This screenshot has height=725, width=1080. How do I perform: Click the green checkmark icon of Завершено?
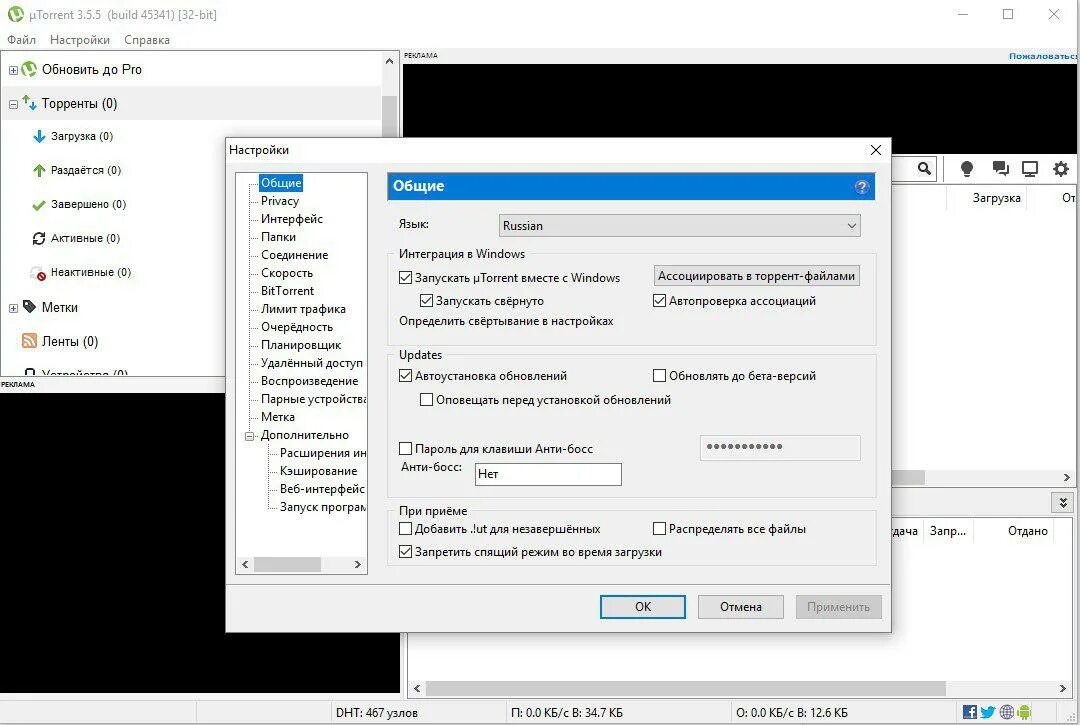39,204
